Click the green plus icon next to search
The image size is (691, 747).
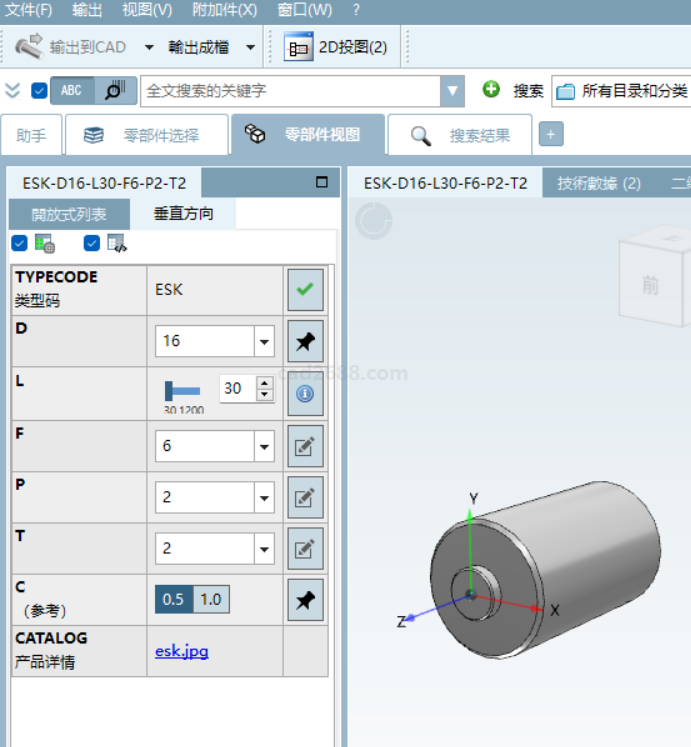point(491,90)
